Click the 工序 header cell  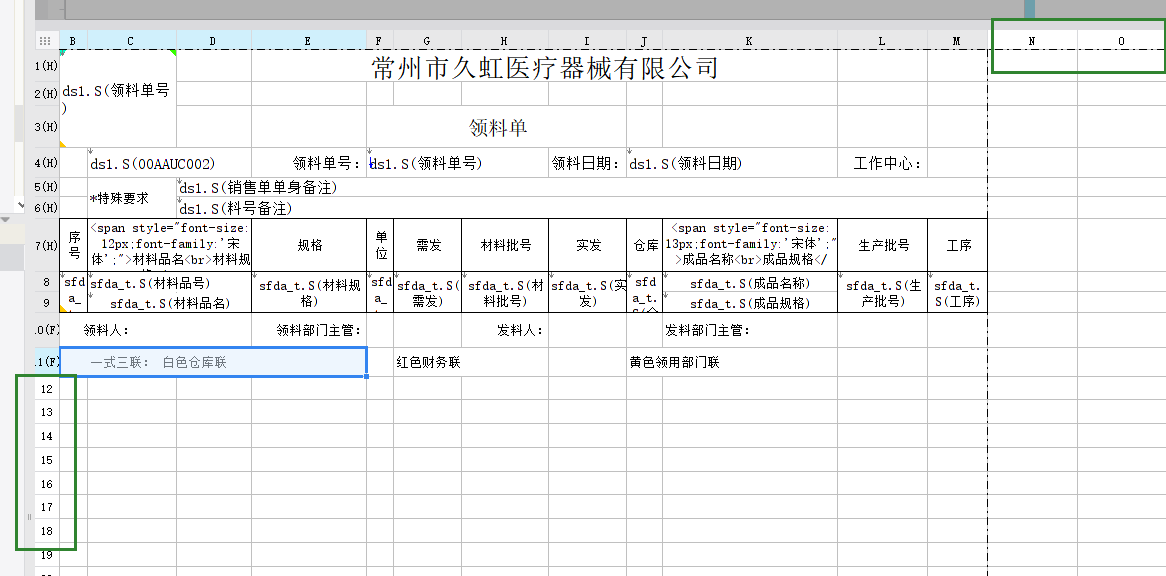[958, 245]
